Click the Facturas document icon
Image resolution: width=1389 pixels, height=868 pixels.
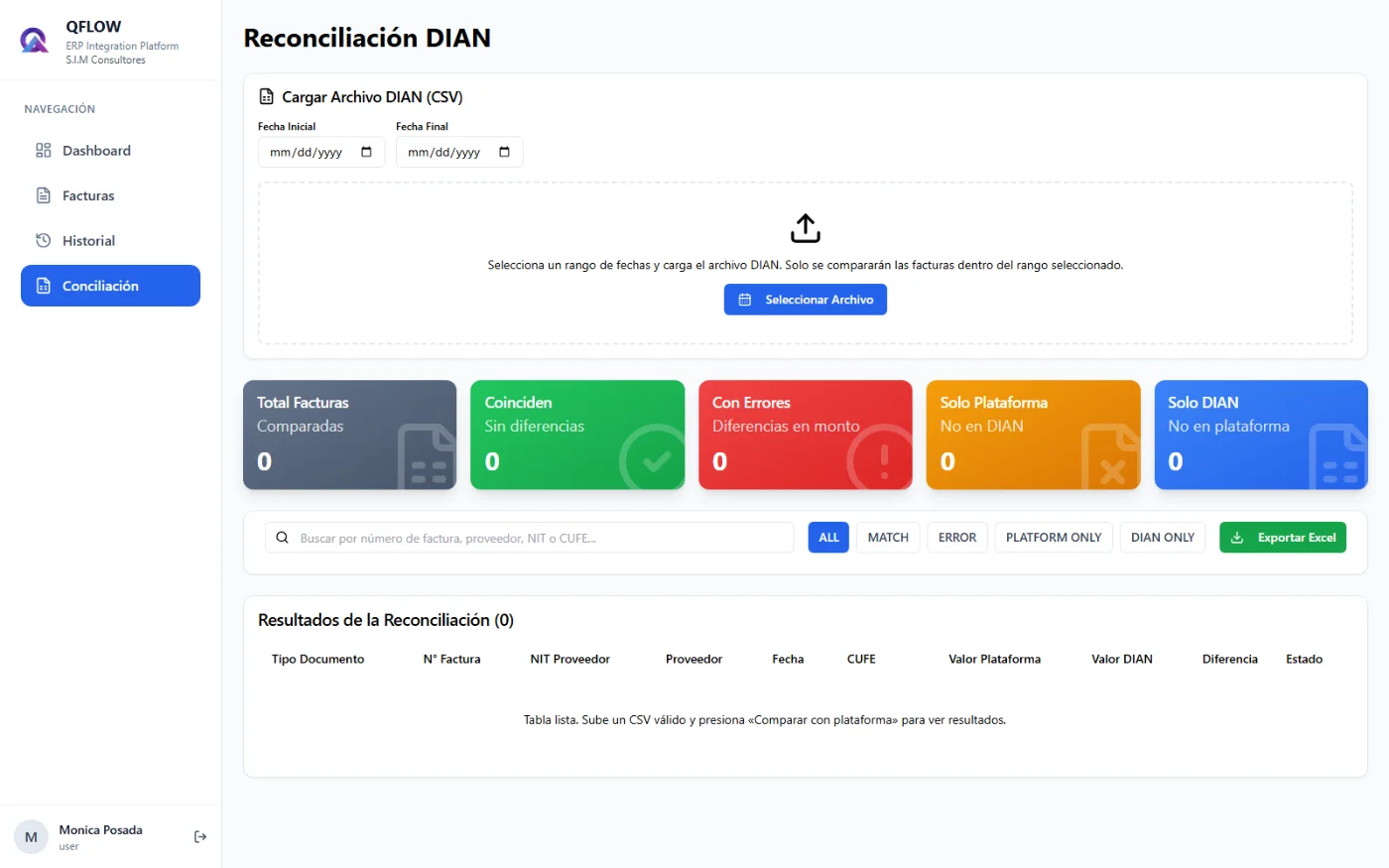point(44,195)
